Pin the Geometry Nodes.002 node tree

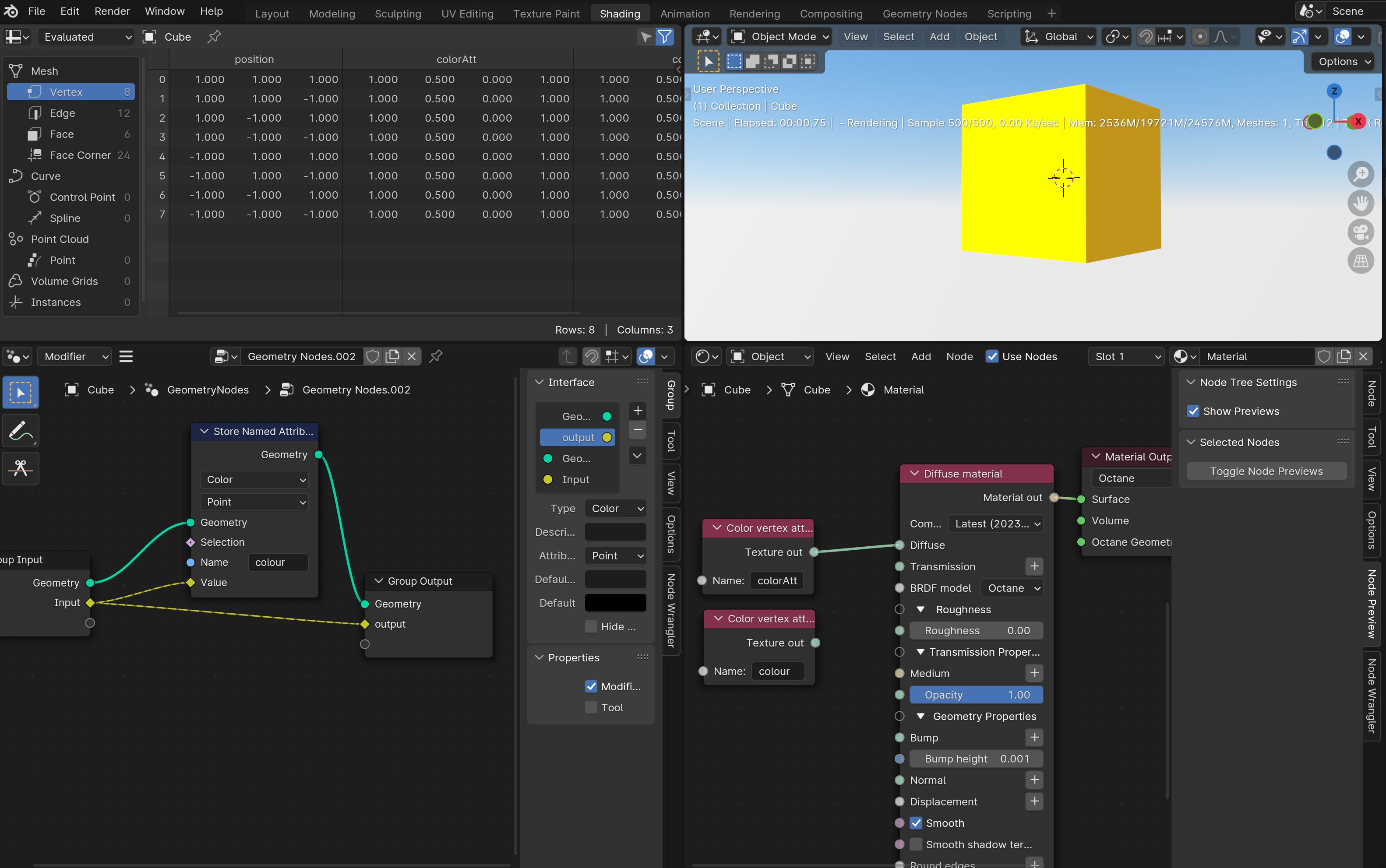tap(436, 356)
